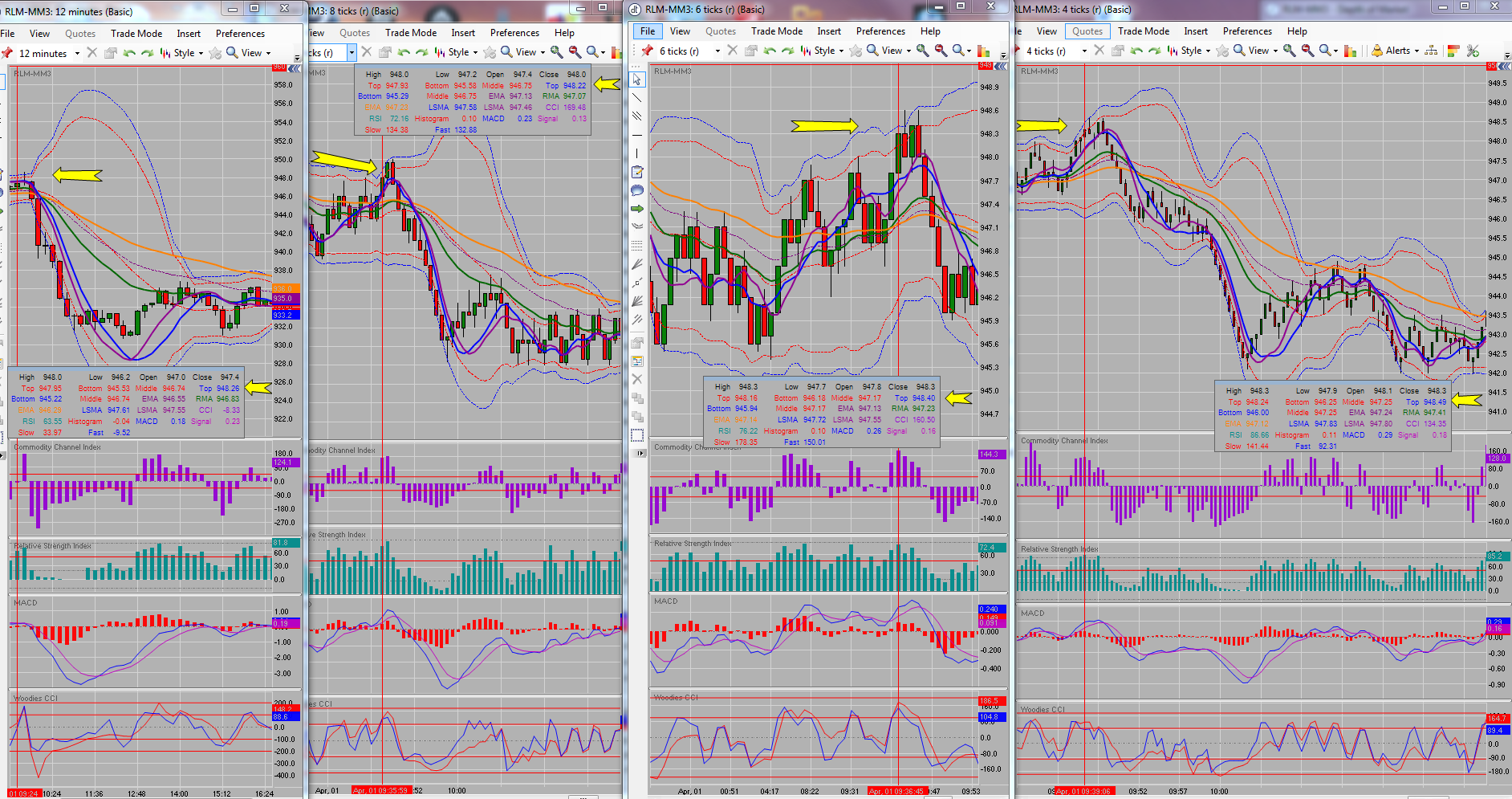Open Quotes menu in 4 ticks window

click(1087, 31)
